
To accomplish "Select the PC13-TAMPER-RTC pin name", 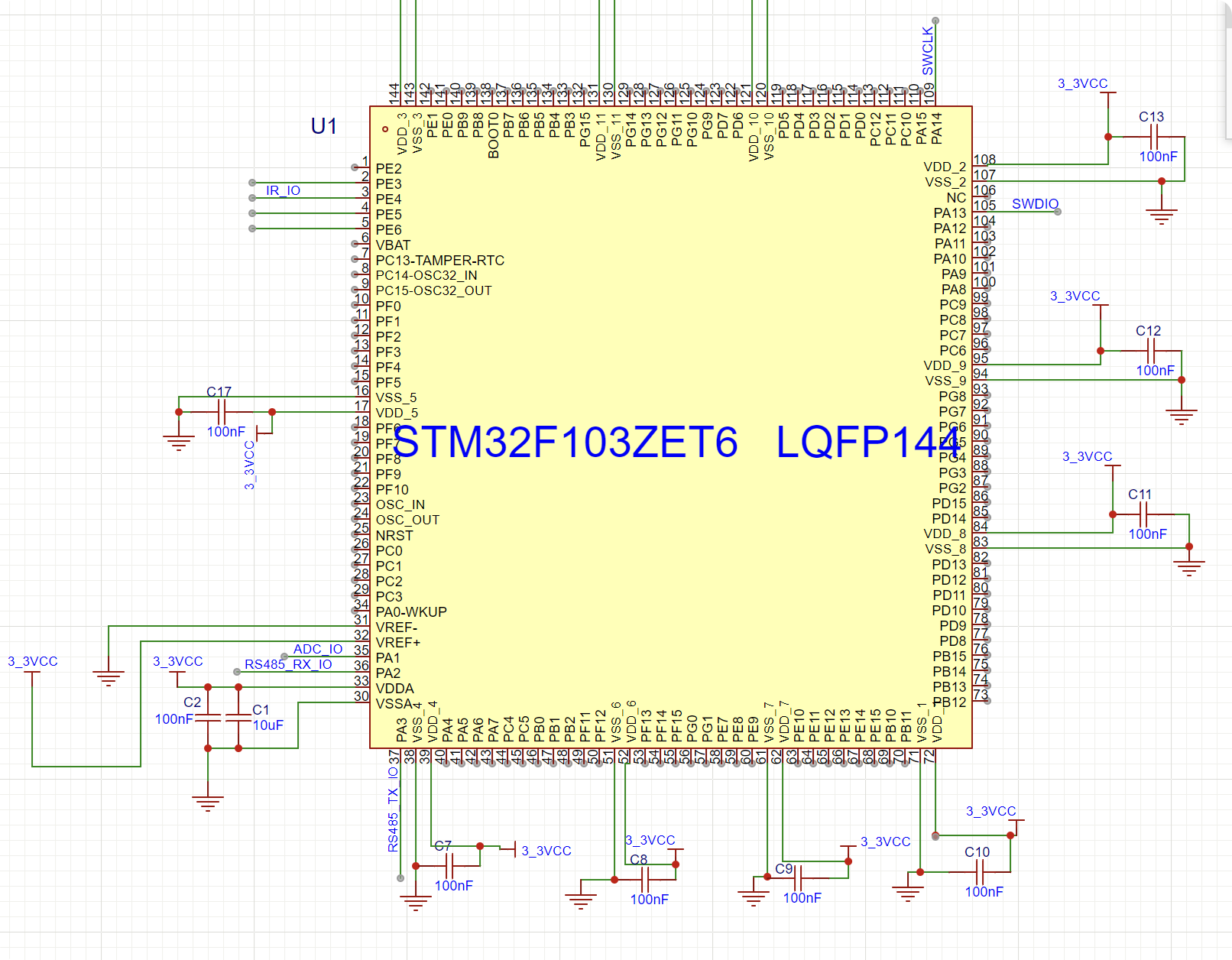I will click(x=440, y=261).
